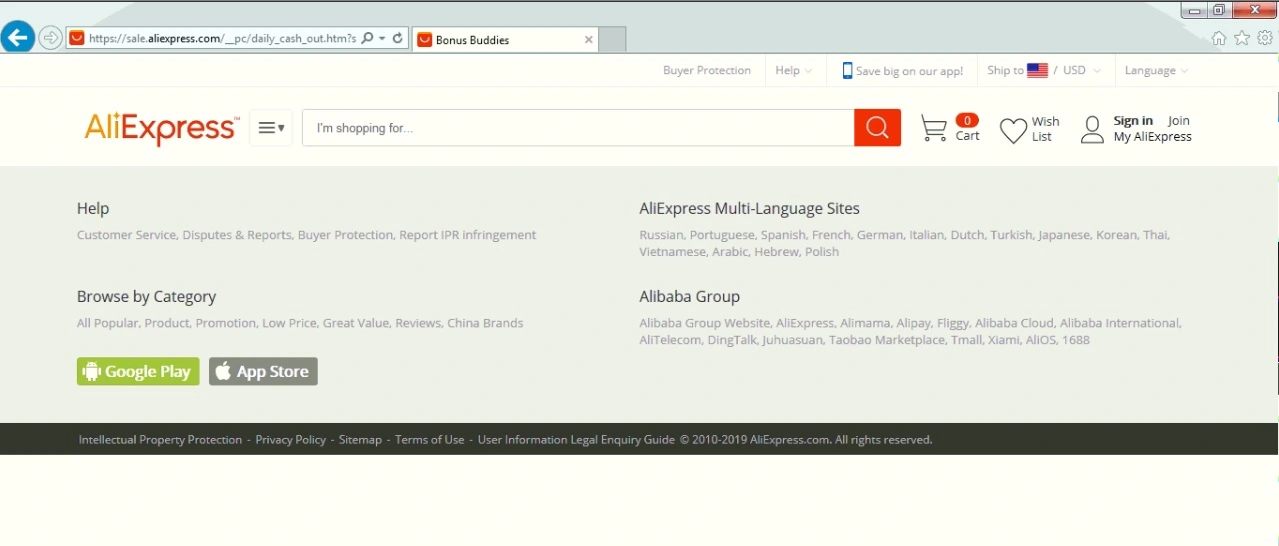Expand the Help dropdown in top bar
This screenshot has width=1279, height=546.
pos(793,70)
